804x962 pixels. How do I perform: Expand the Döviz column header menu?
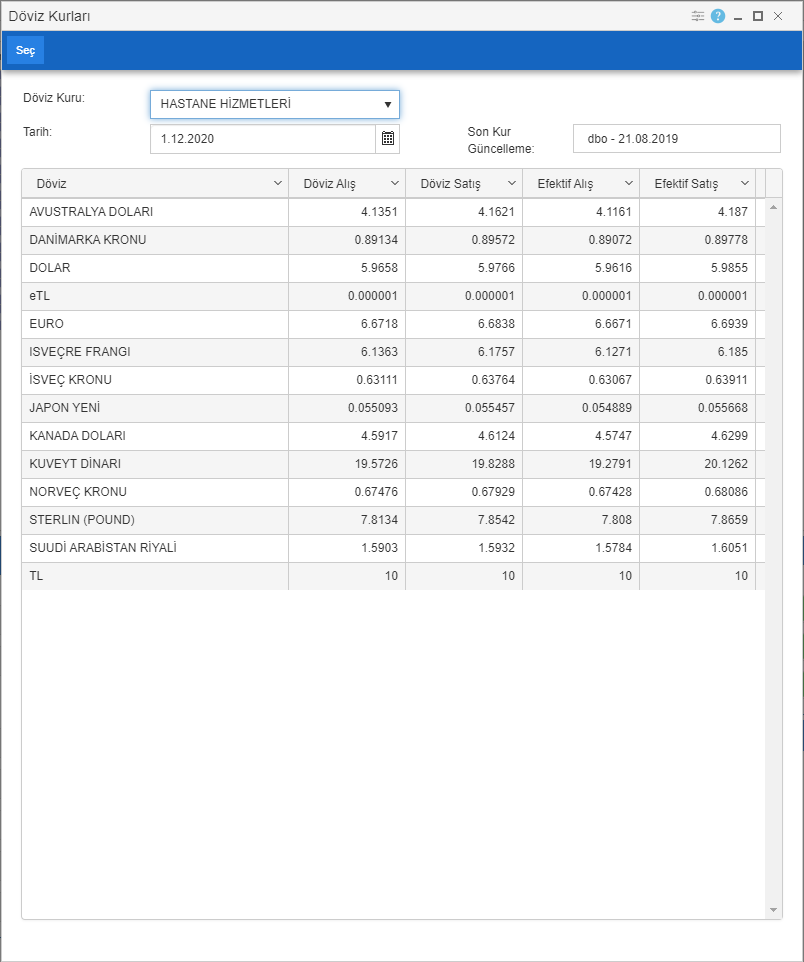(277, 183)
